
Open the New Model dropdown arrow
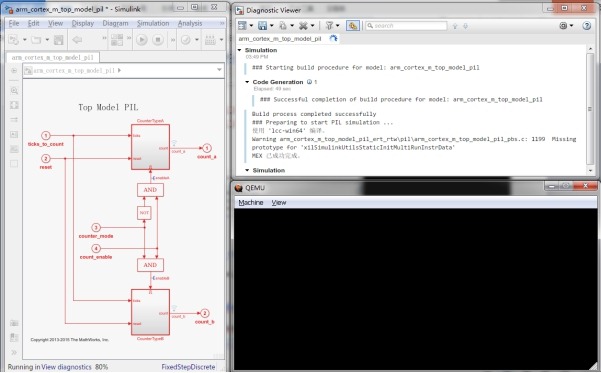tap(25, 39)
